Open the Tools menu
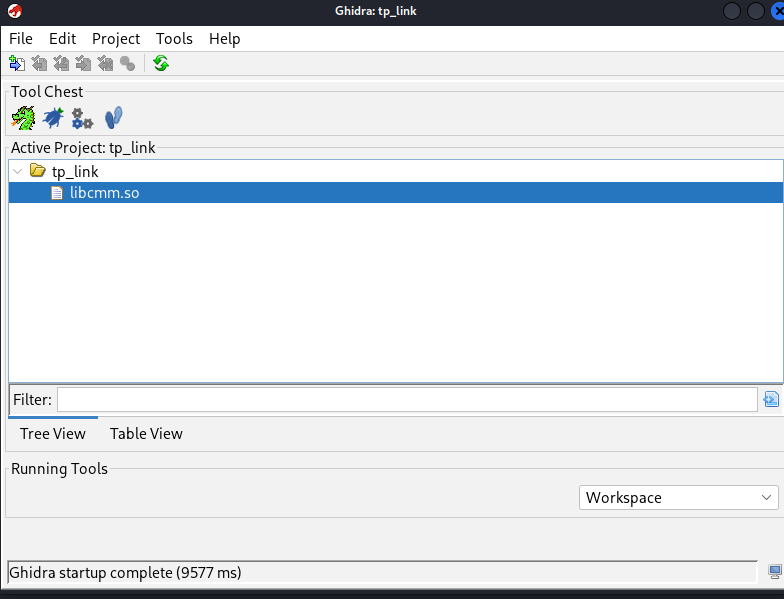 (x=174, y=38)
